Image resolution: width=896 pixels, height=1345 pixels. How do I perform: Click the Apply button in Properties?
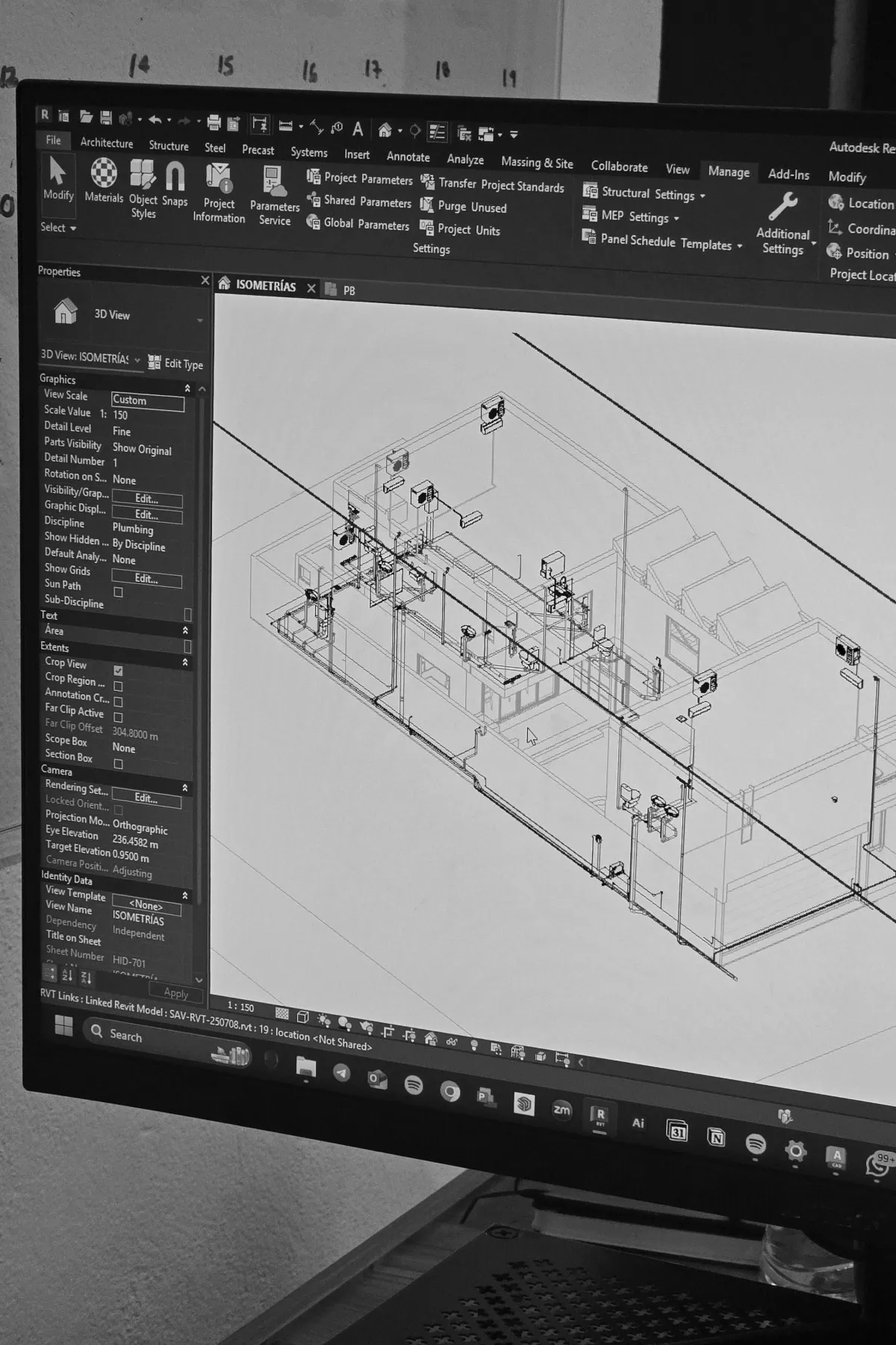click(175, 993)
